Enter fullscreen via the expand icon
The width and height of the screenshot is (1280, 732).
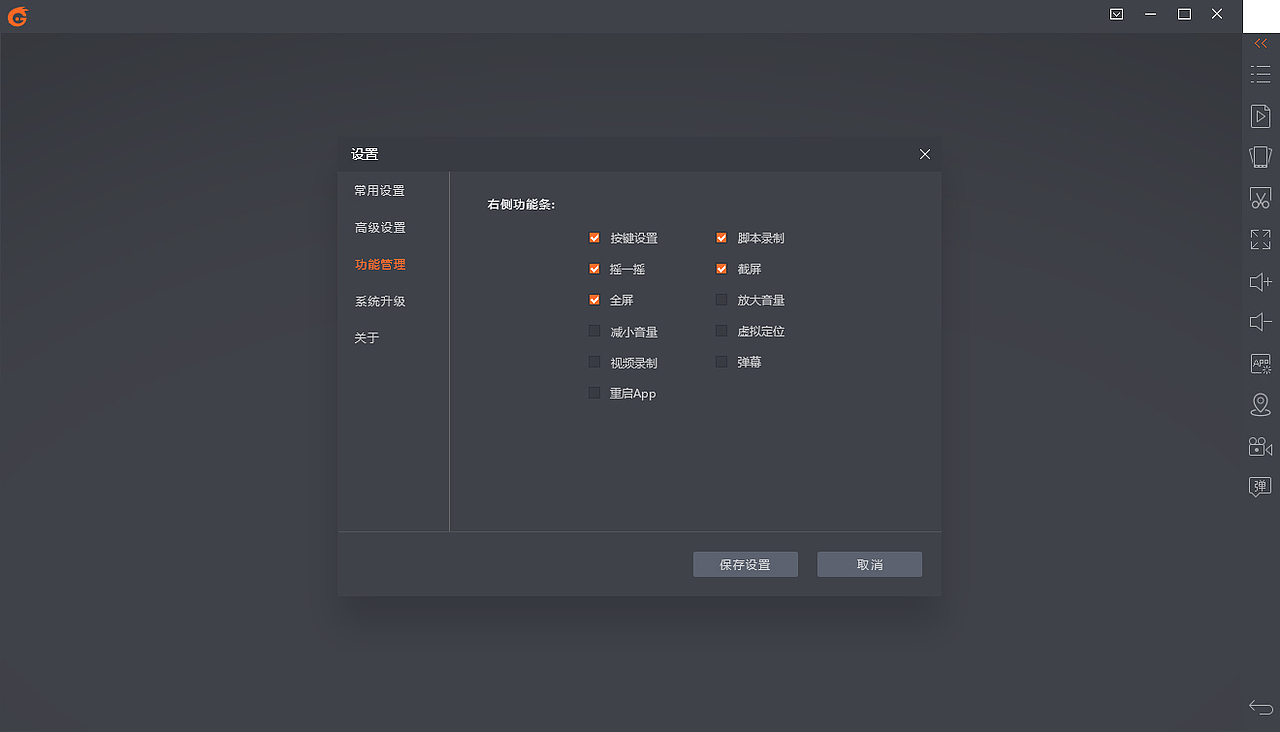click(x=1260, y=240)
